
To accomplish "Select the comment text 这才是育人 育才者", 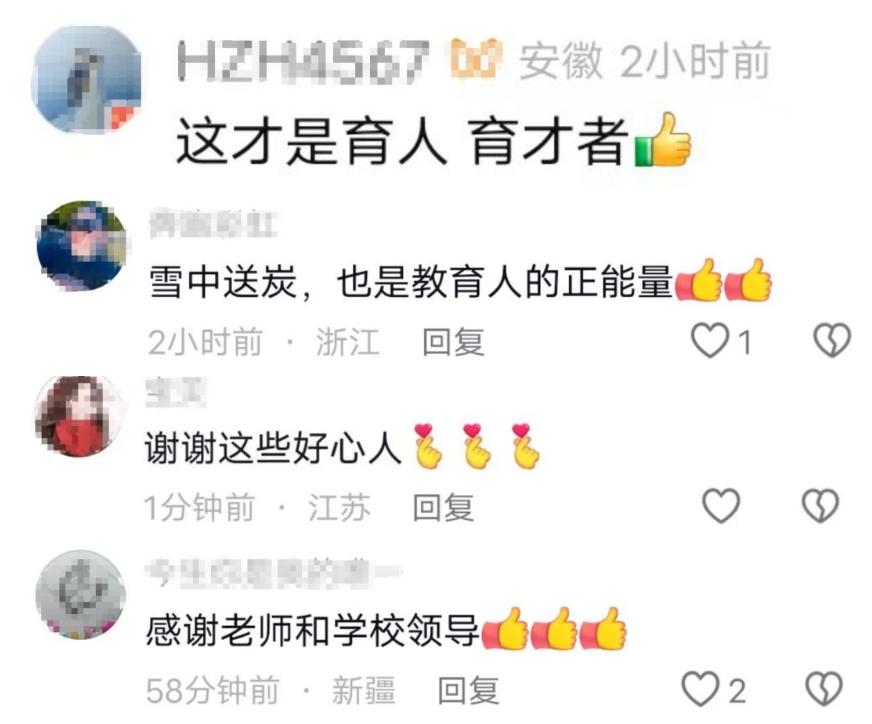I will (402, 141).
